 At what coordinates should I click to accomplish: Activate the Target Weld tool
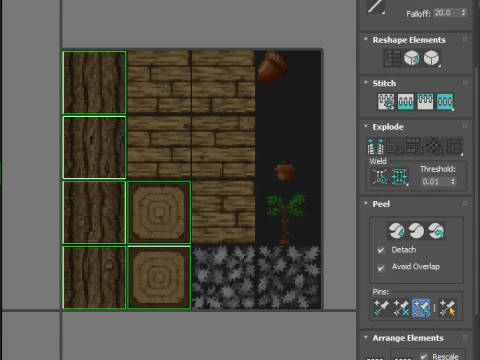tap(380, 177)
